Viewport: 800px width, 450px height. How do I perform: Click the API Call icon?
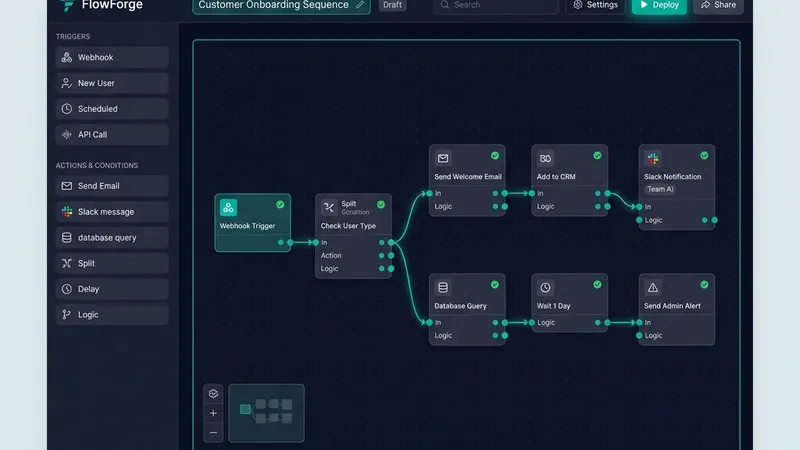(x=67, y=135)
